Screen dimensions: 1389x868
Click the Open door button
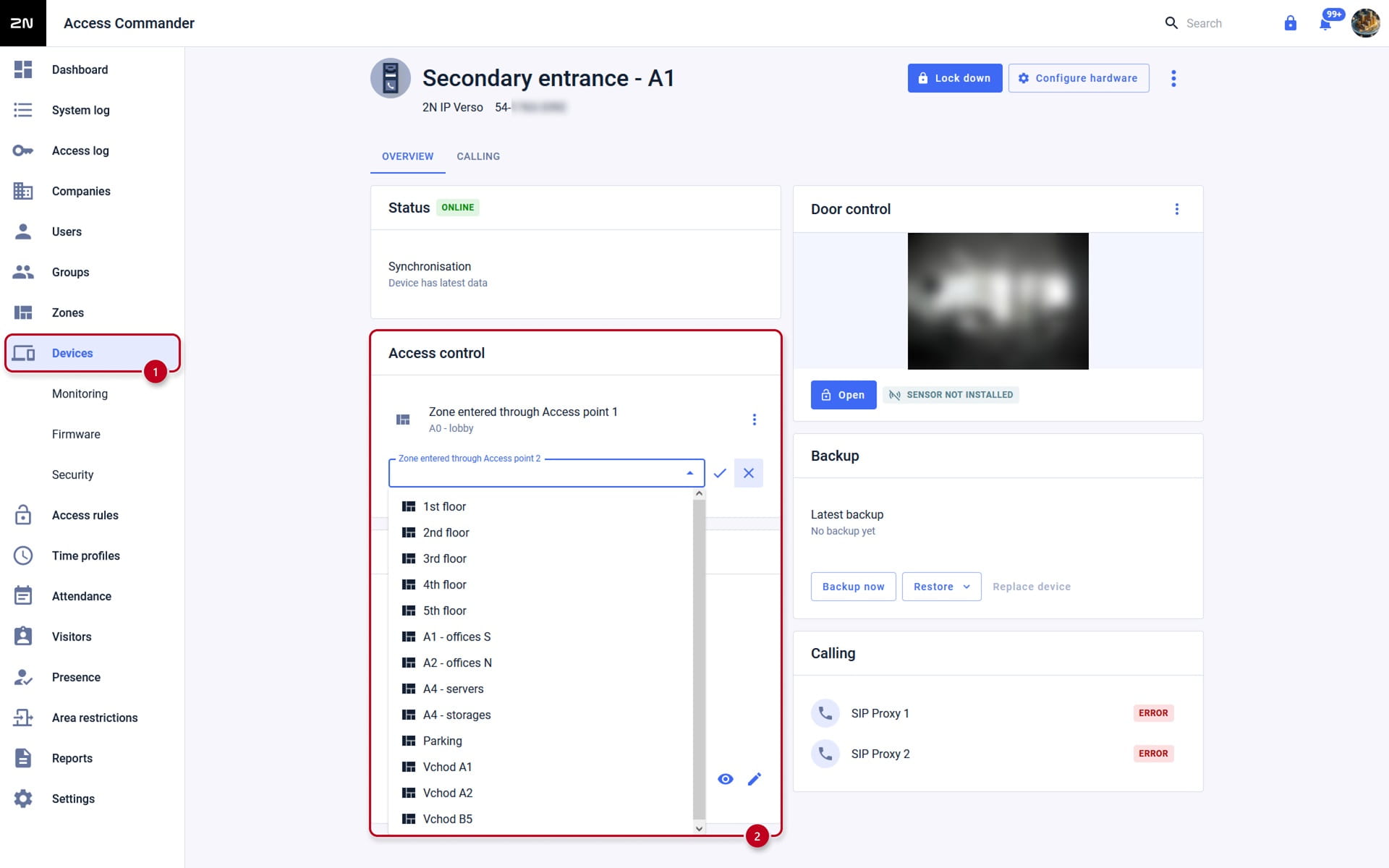tap(844, 395)
